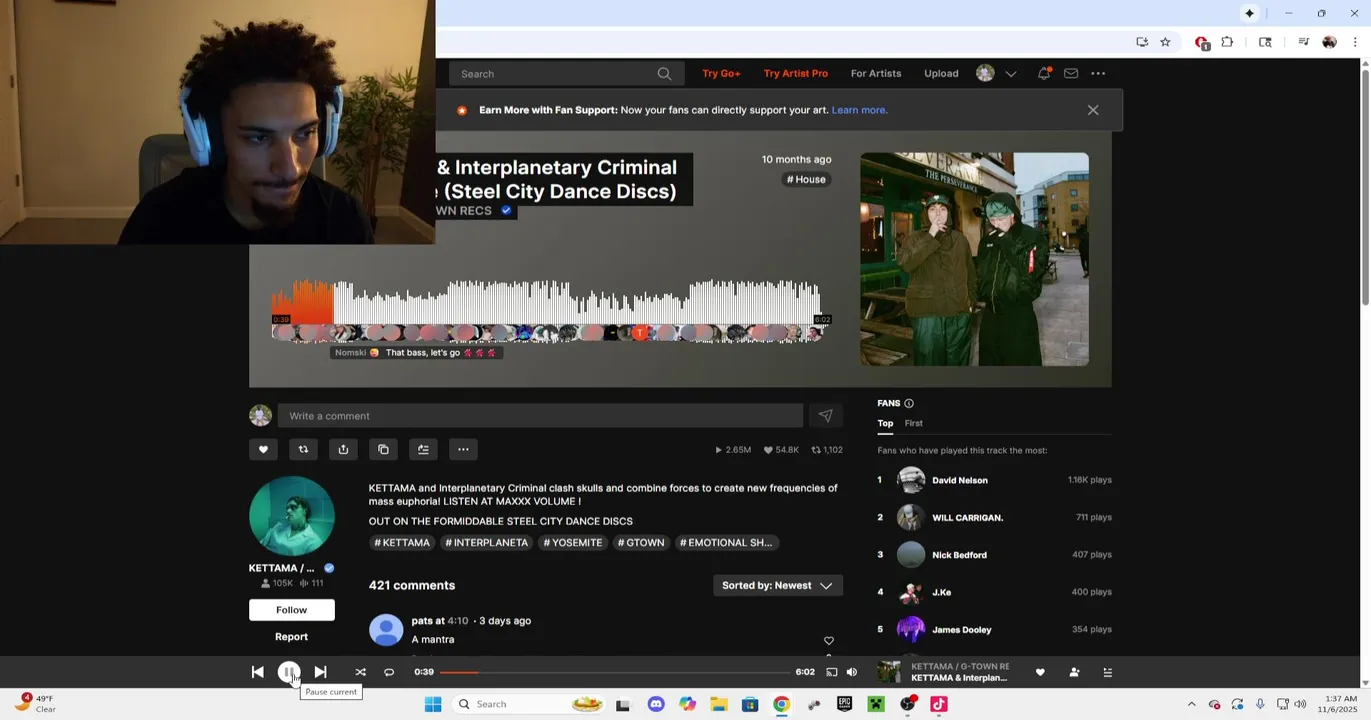Image resolution: width=1371 pixels, height=720 pixels.
Task: Copy the track link
Action: 383,449
